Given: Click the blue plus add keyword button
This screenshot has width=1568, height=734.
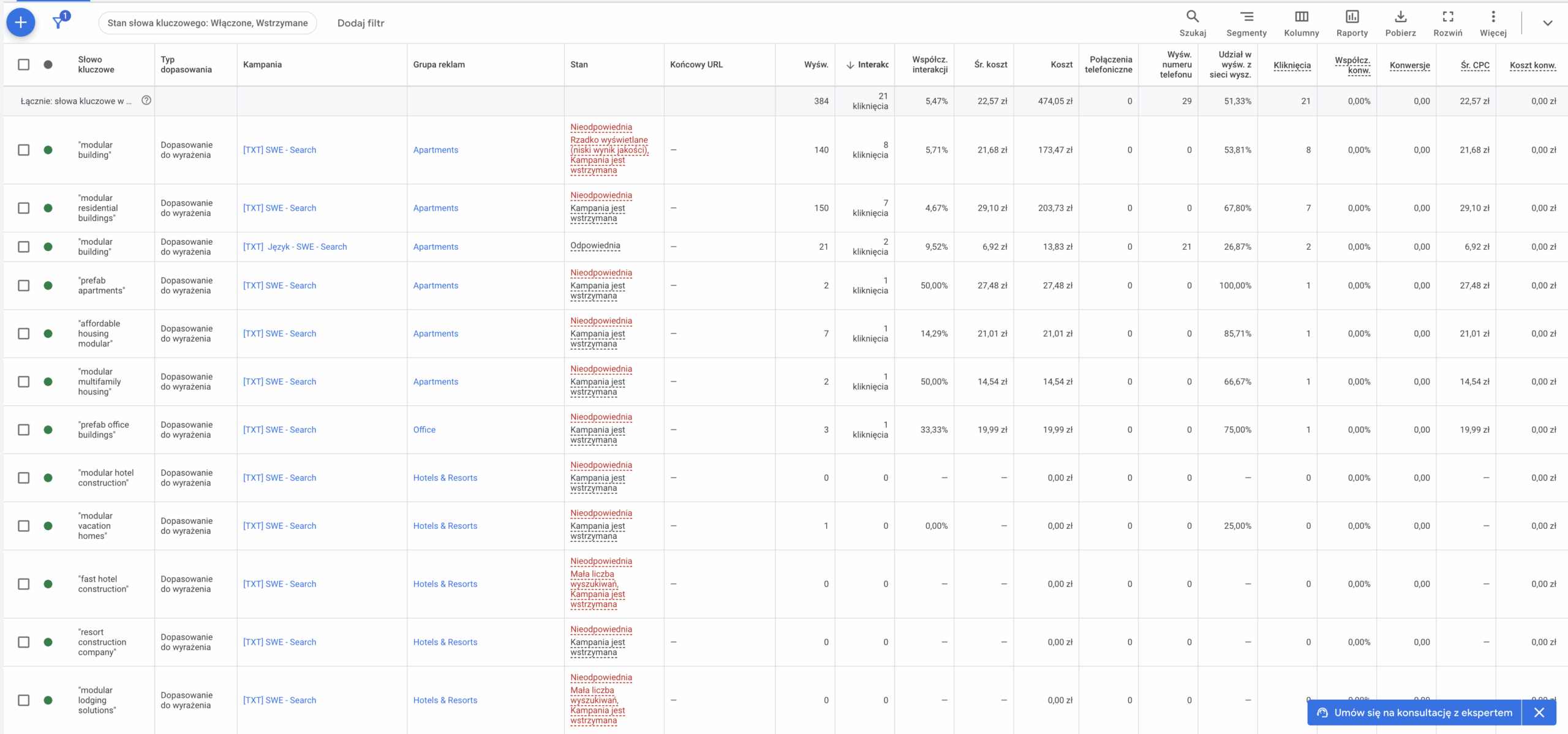Looking at the screenshot, I should (20, 23).
